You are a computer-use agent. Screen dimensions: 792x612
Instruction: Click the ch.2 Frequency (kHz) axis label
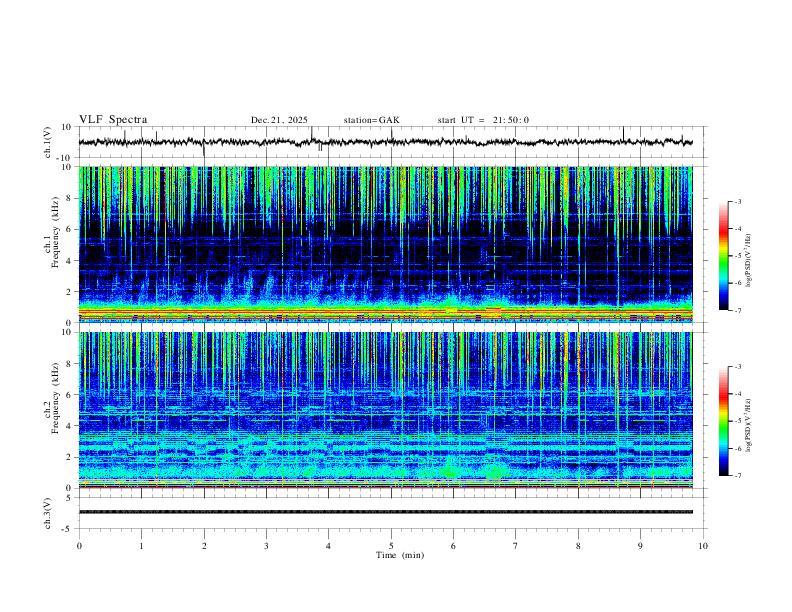tap(51, 398)
